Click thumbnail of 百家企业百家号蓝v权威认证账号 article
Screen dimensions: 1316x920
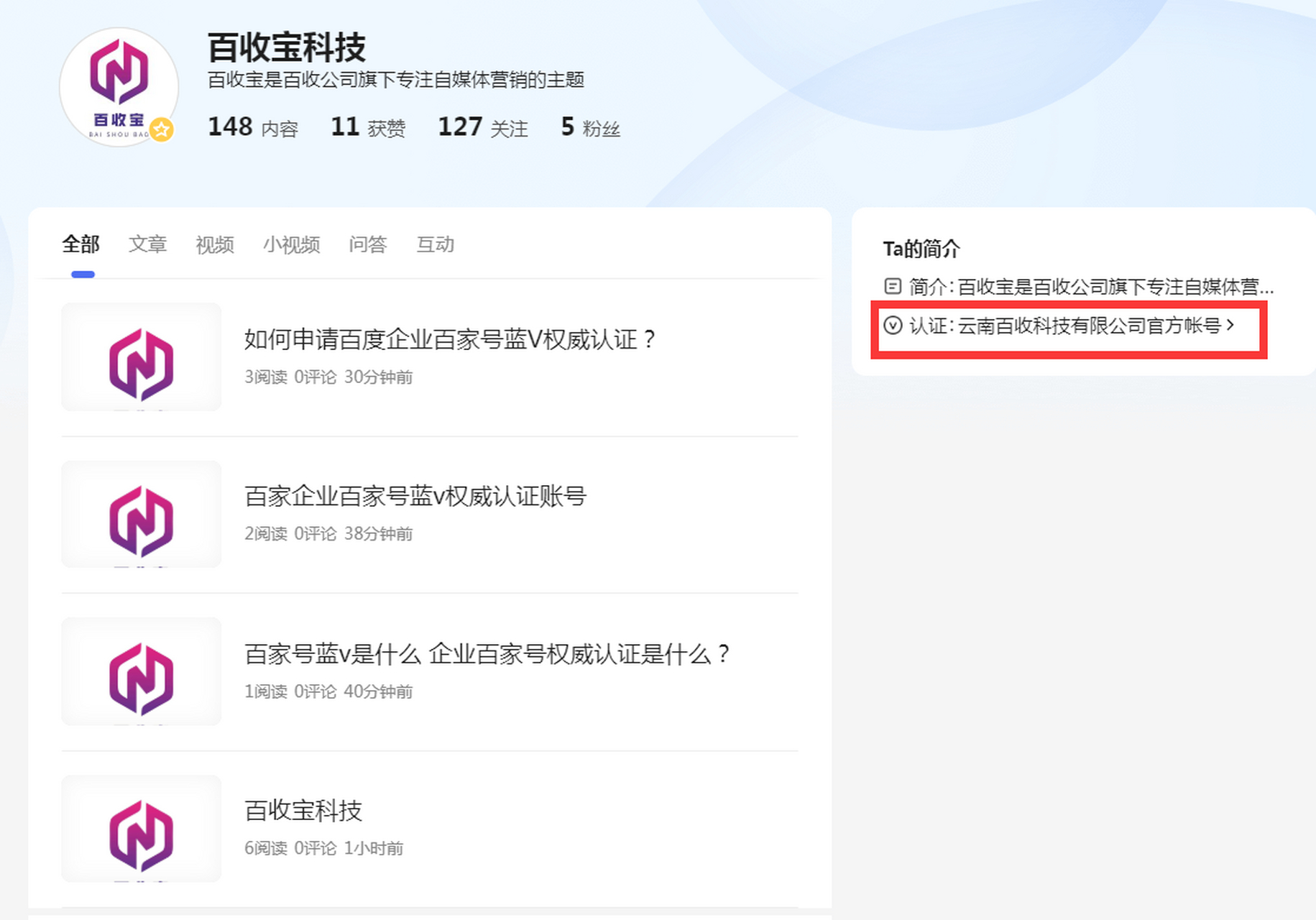pos(141,514)
